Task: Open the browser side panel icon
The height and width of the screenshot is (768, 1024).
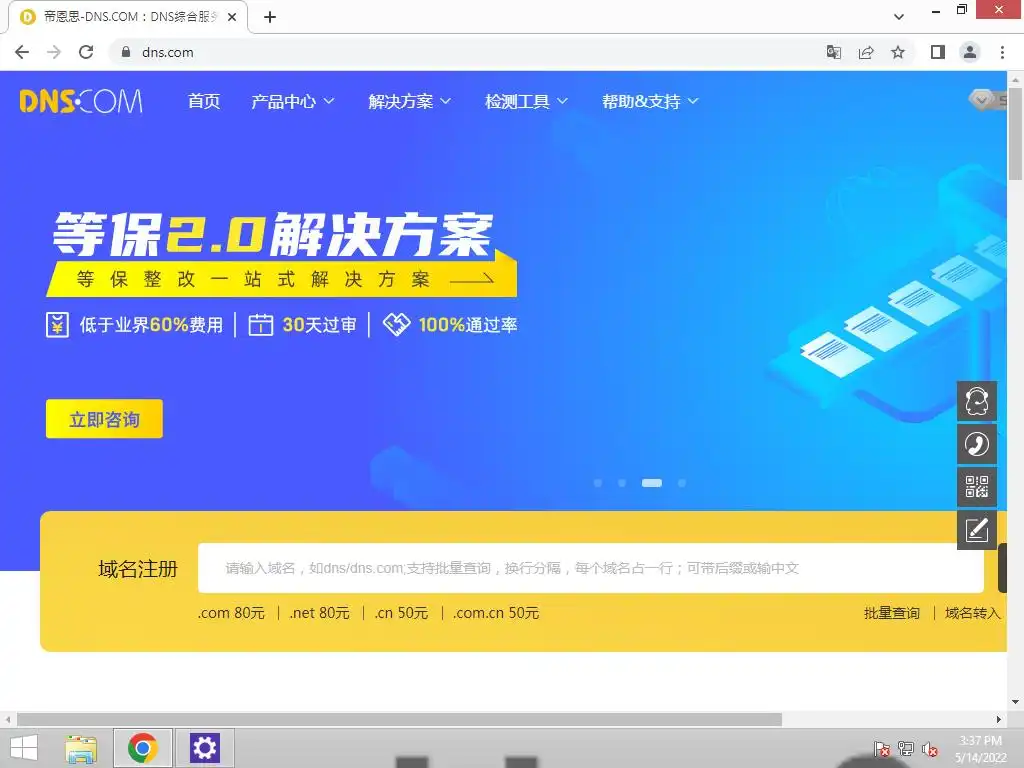Action: 938,52
